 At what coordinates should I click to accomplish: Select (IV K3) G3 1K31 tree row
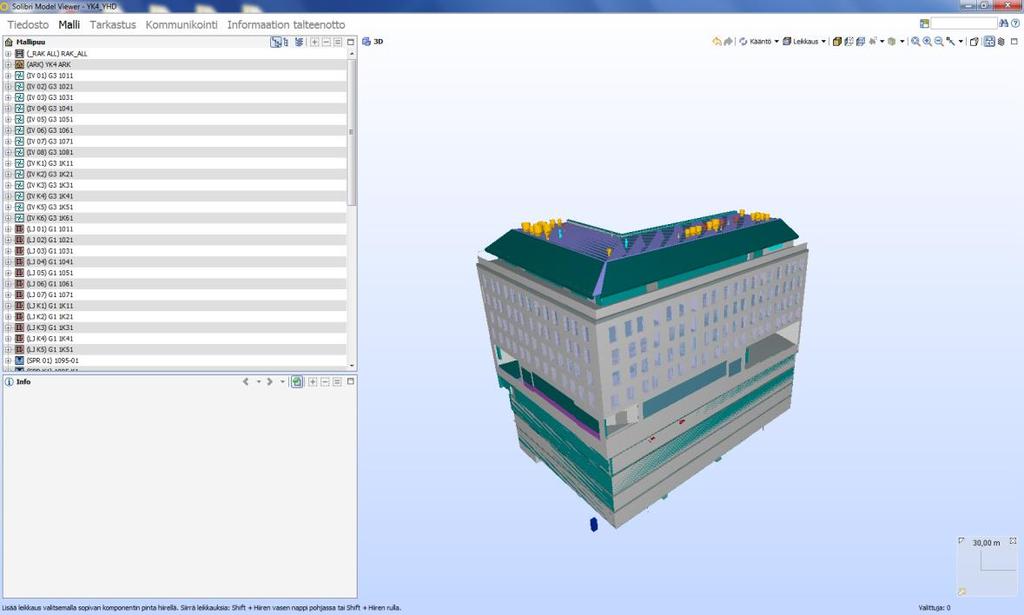click(x=175, y=185)
